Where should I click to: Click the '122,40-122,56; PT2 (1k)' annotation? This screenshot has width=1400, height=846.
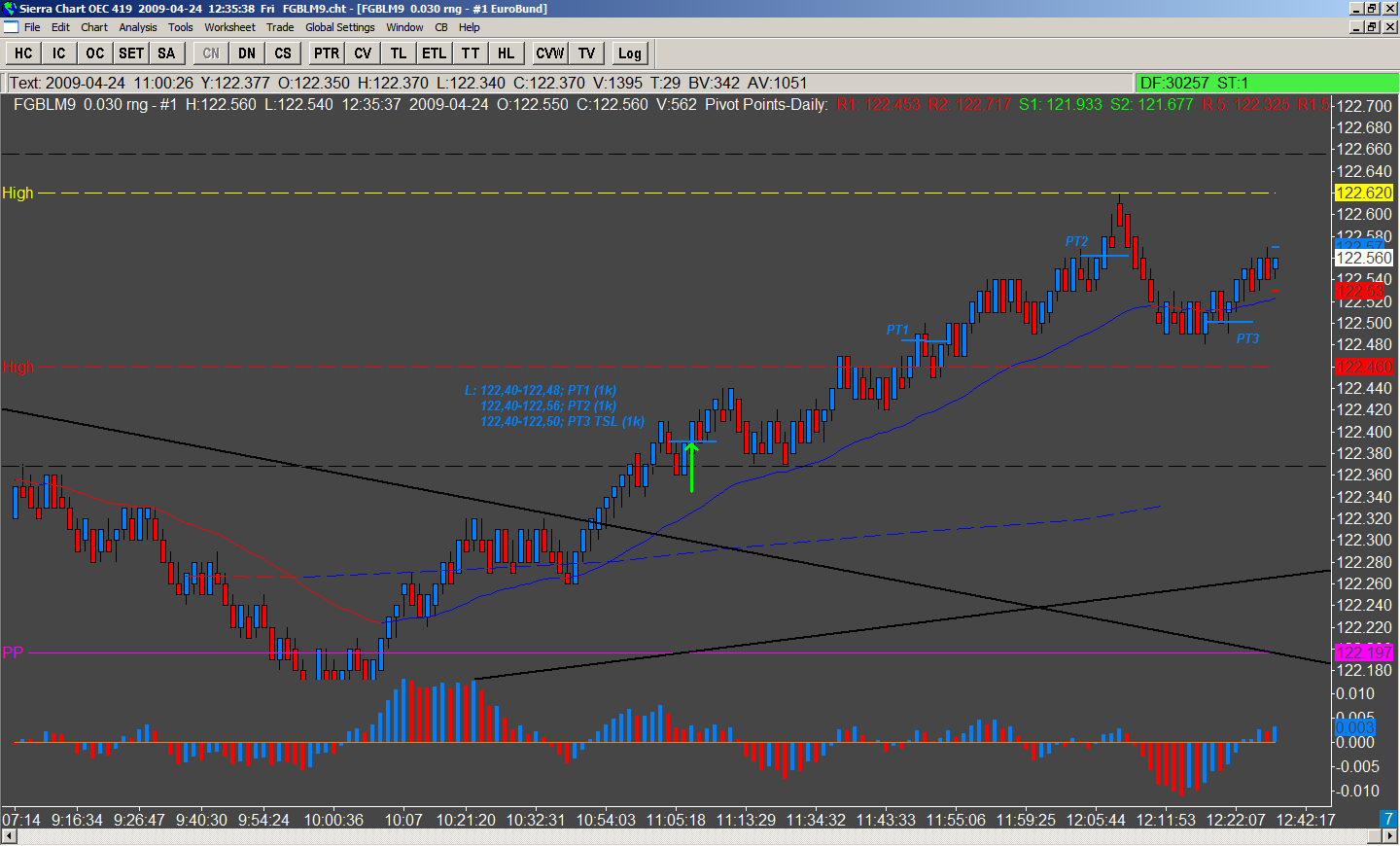(548, 406)
